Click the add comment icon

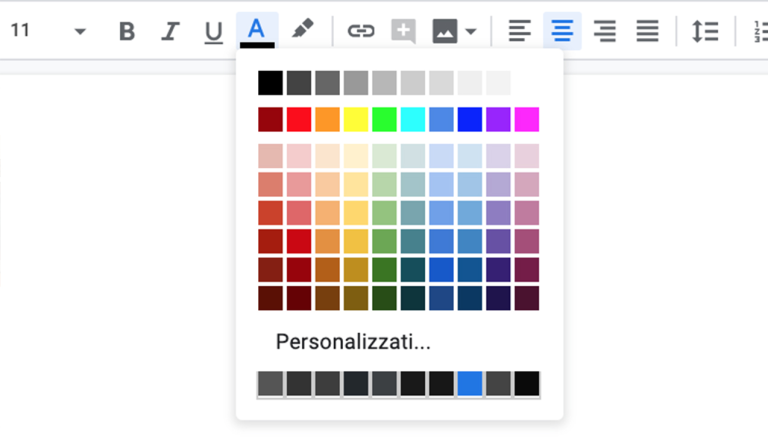coord(403,31)
